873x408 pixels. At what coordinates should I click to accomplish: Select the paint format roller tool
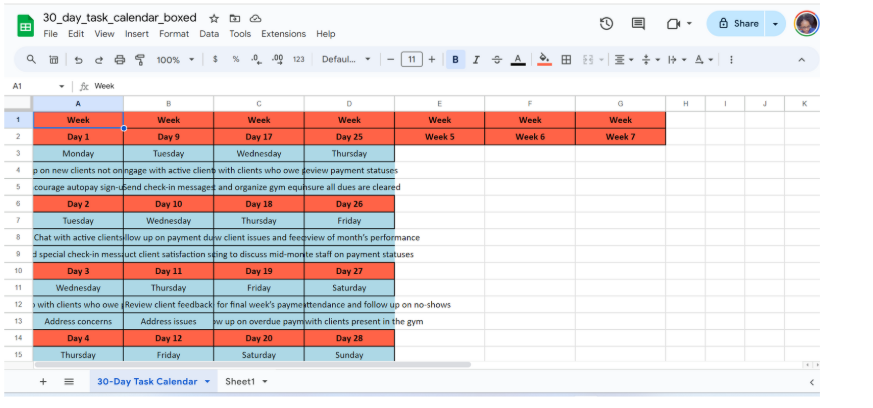(141, 60)
